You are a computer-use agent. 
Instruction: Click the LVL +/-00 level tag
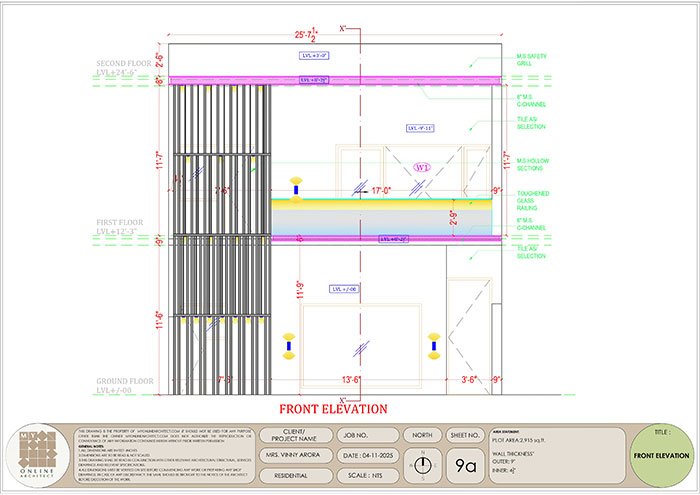[345, 289]
